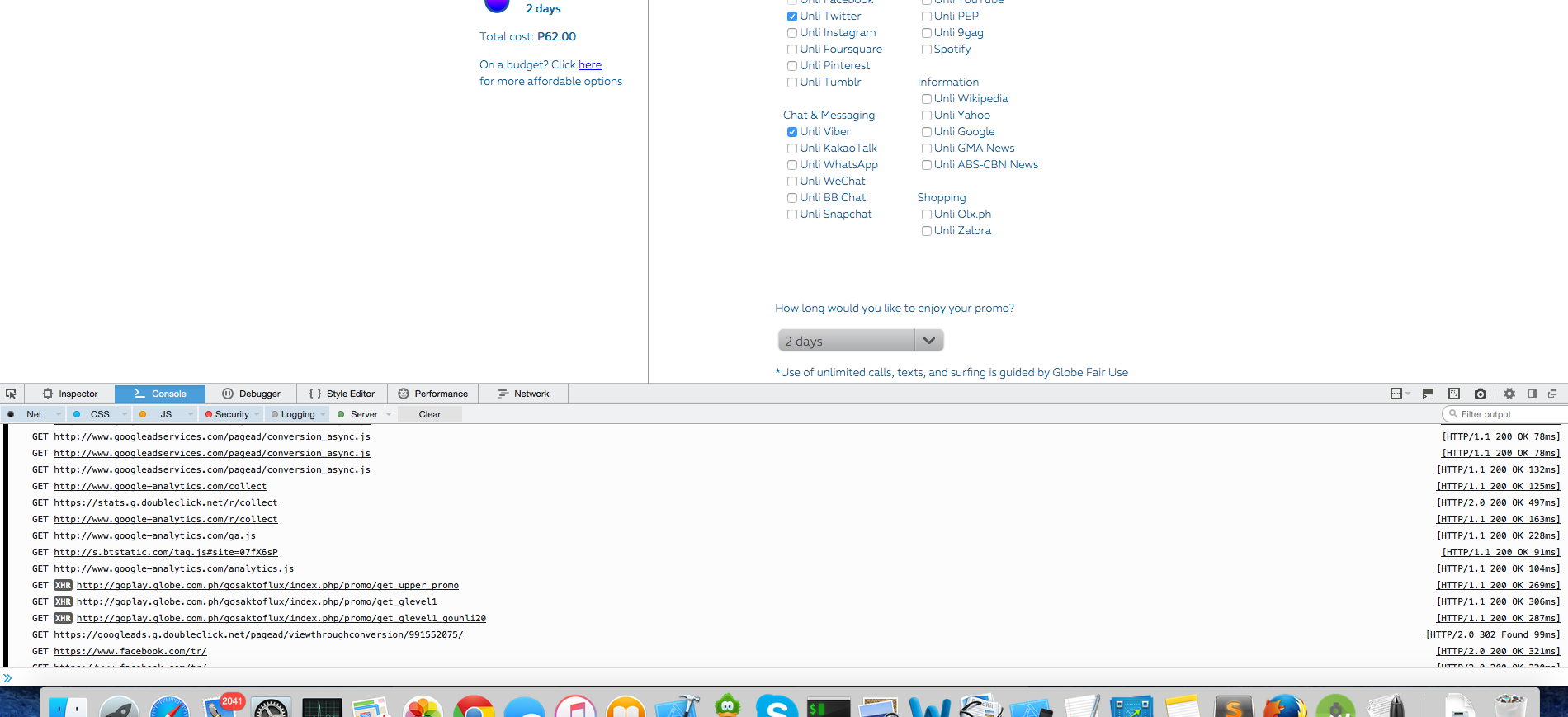The image size is (1568, 717).
Task: Click the XHR badge on get_upper_promo row
Action: [x=63, y=585]
